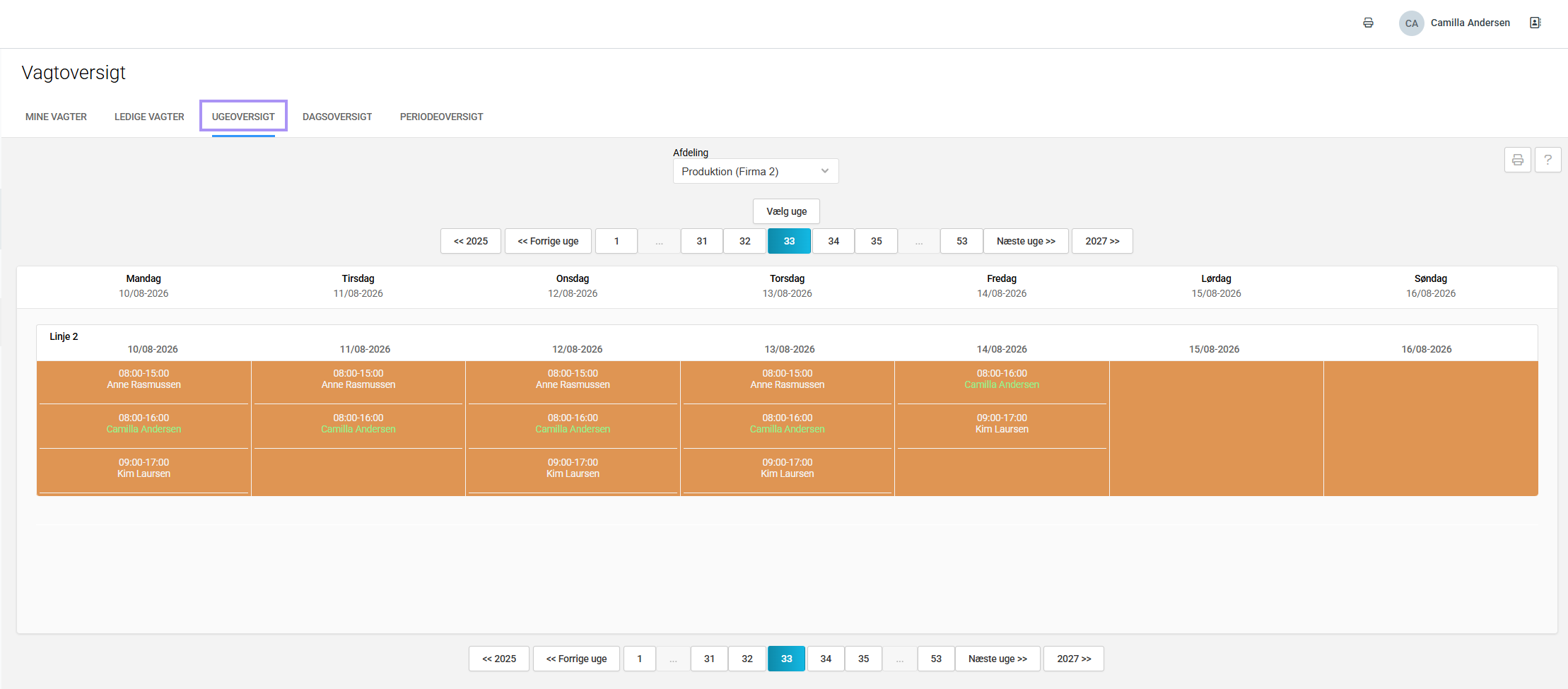Switch to the LEDIGE VAGTER tab

click(149, 117)
